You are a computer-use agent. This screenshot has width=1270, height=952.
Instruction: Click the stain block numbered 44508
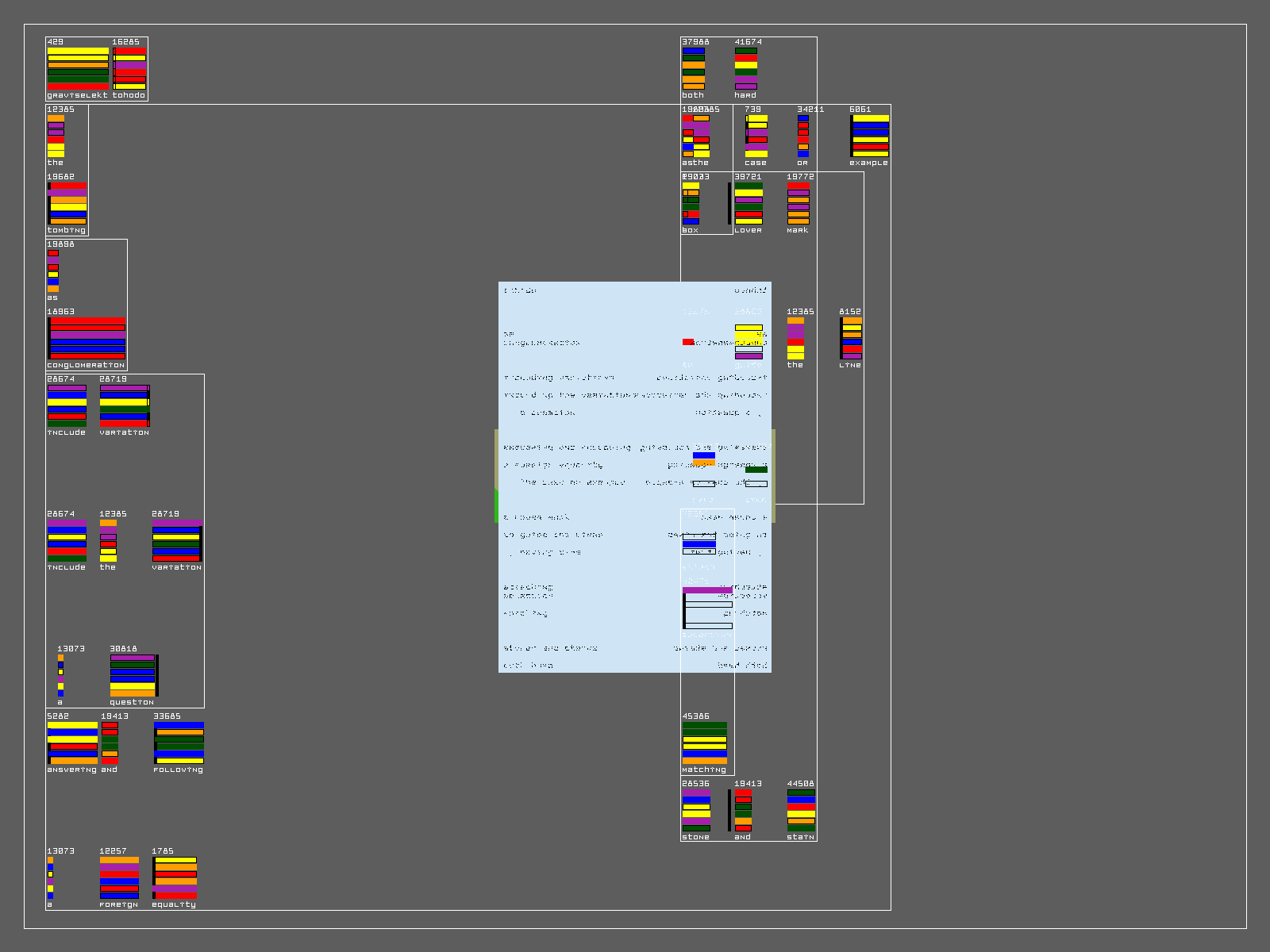[801, 810]
